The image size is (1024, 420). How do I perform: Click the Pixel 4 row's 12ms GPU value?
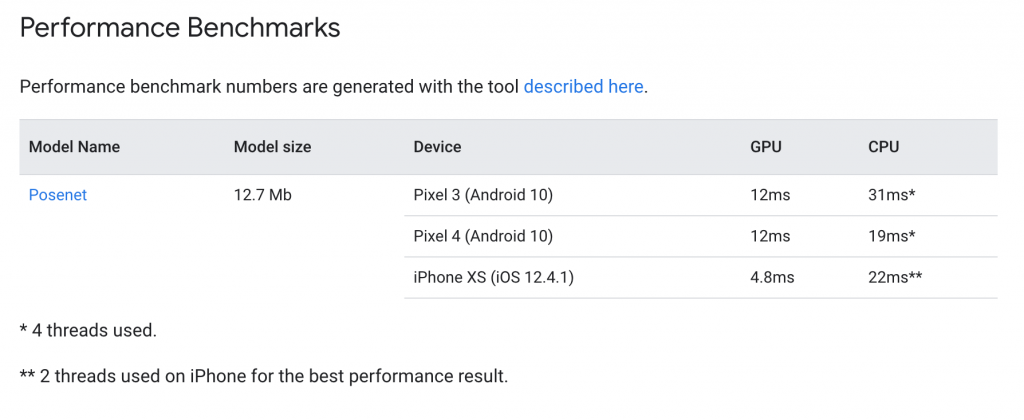[770, 237]
